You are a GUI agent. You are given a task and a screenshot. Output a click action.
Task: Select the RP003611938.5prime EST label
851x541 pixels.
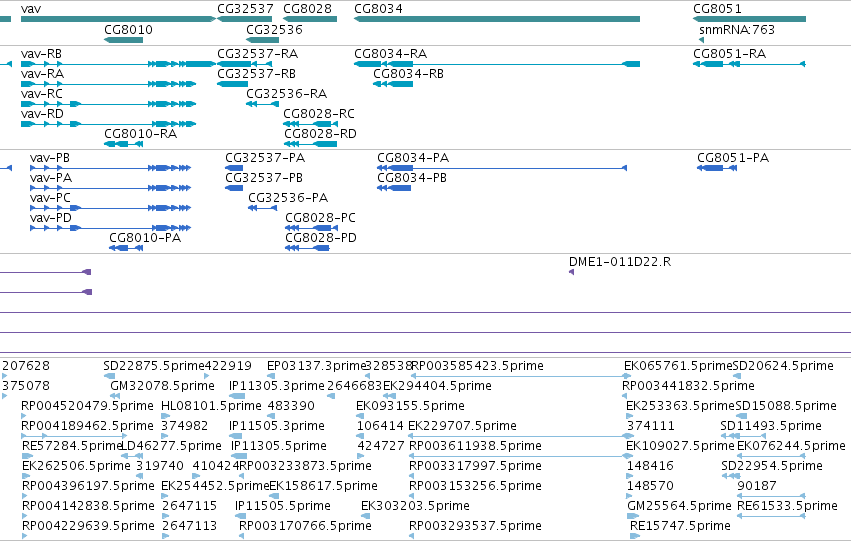point(475,447)
